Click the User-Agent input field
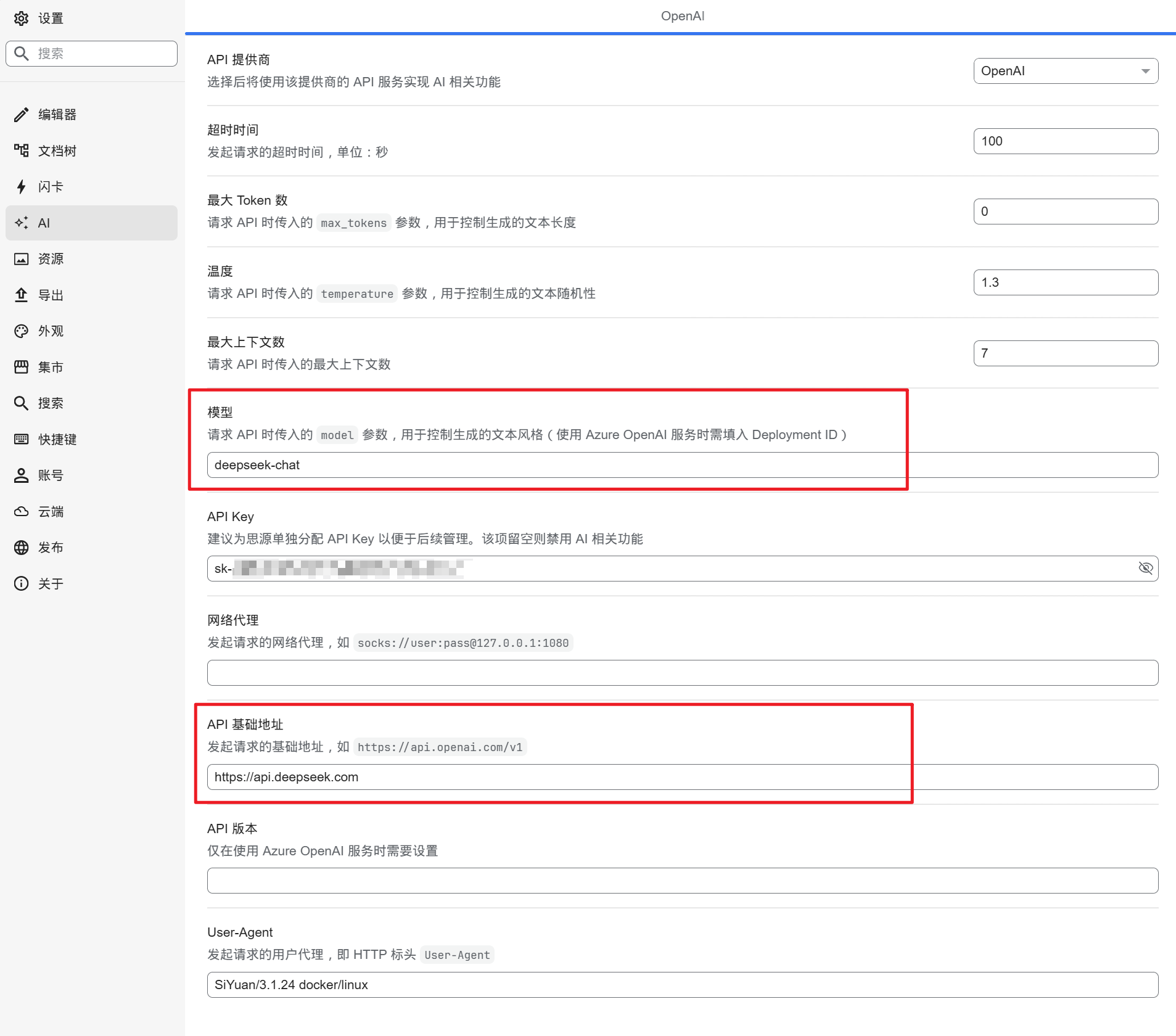 pyautogui.click(x=683, y=985)
